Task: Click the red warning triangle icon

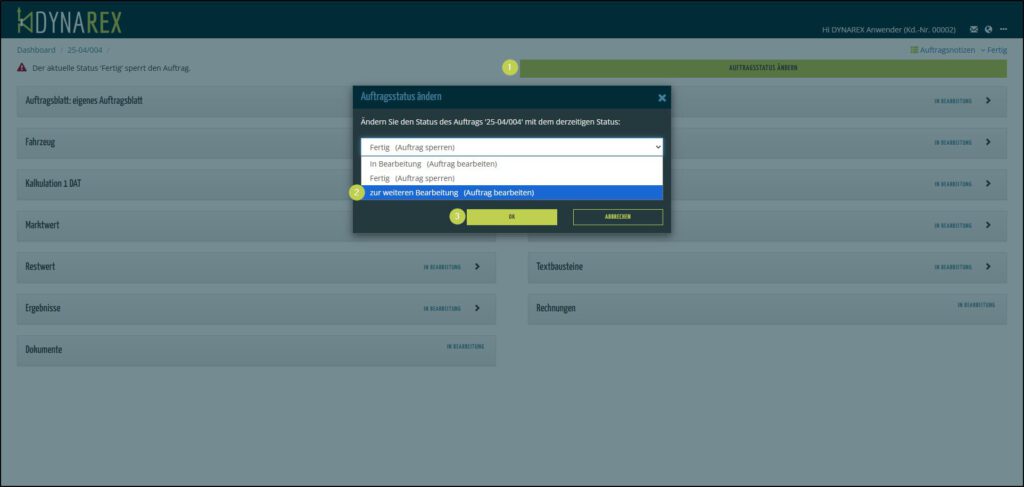Action: pyautogui.click(x=22, y=68)
